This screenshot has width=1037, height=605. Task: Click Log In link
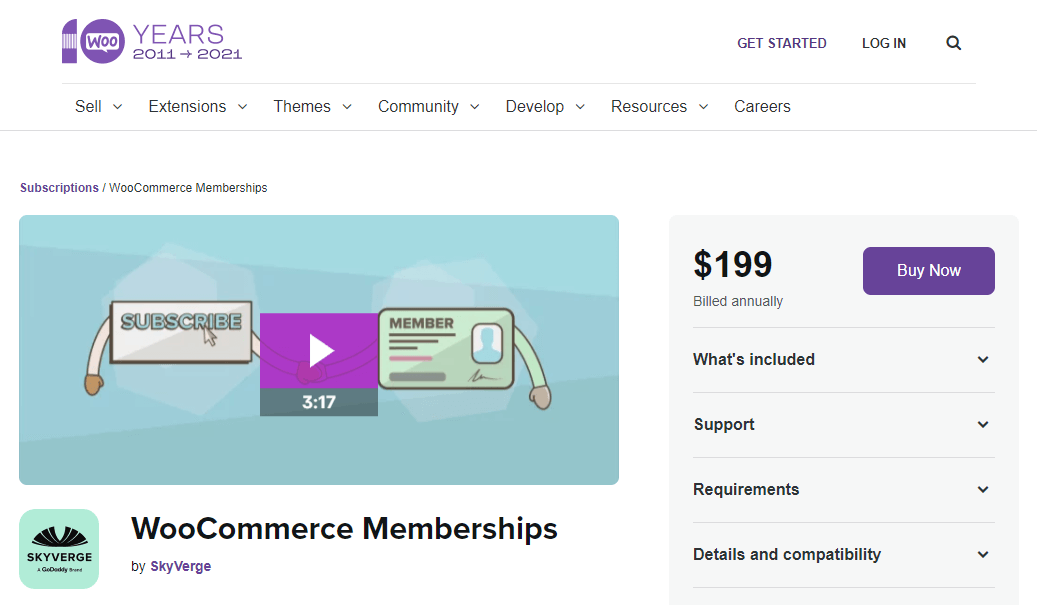pyautogui.click(x=884, y=43)
